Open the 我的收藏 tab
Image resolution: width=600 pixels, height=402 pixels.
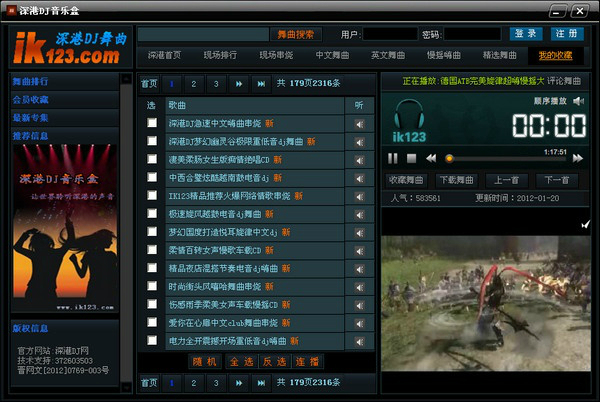pos(555,55)
